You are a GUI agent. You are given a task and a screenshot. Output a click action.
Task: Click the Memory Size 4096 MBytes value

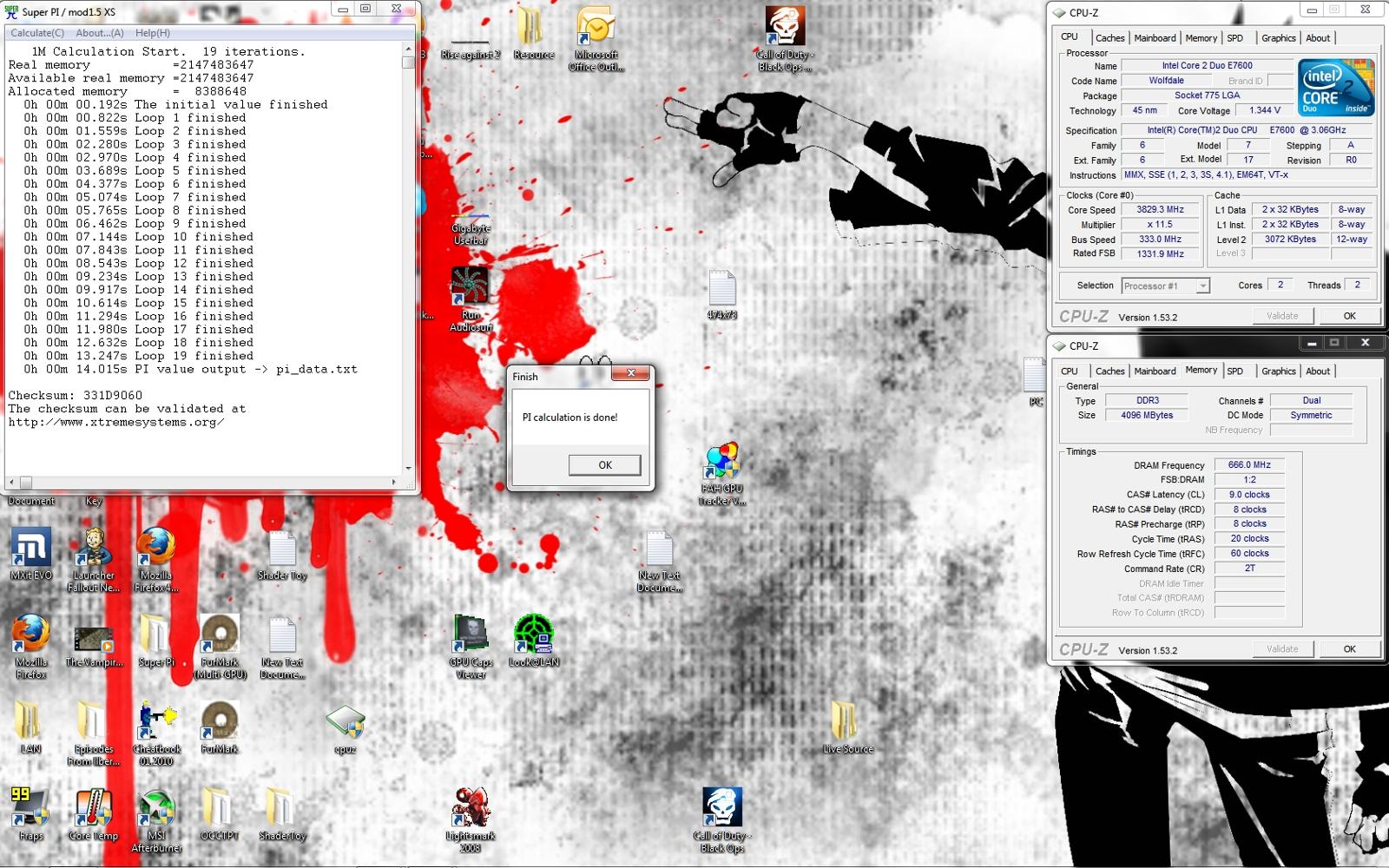(x=1147, y=416)
